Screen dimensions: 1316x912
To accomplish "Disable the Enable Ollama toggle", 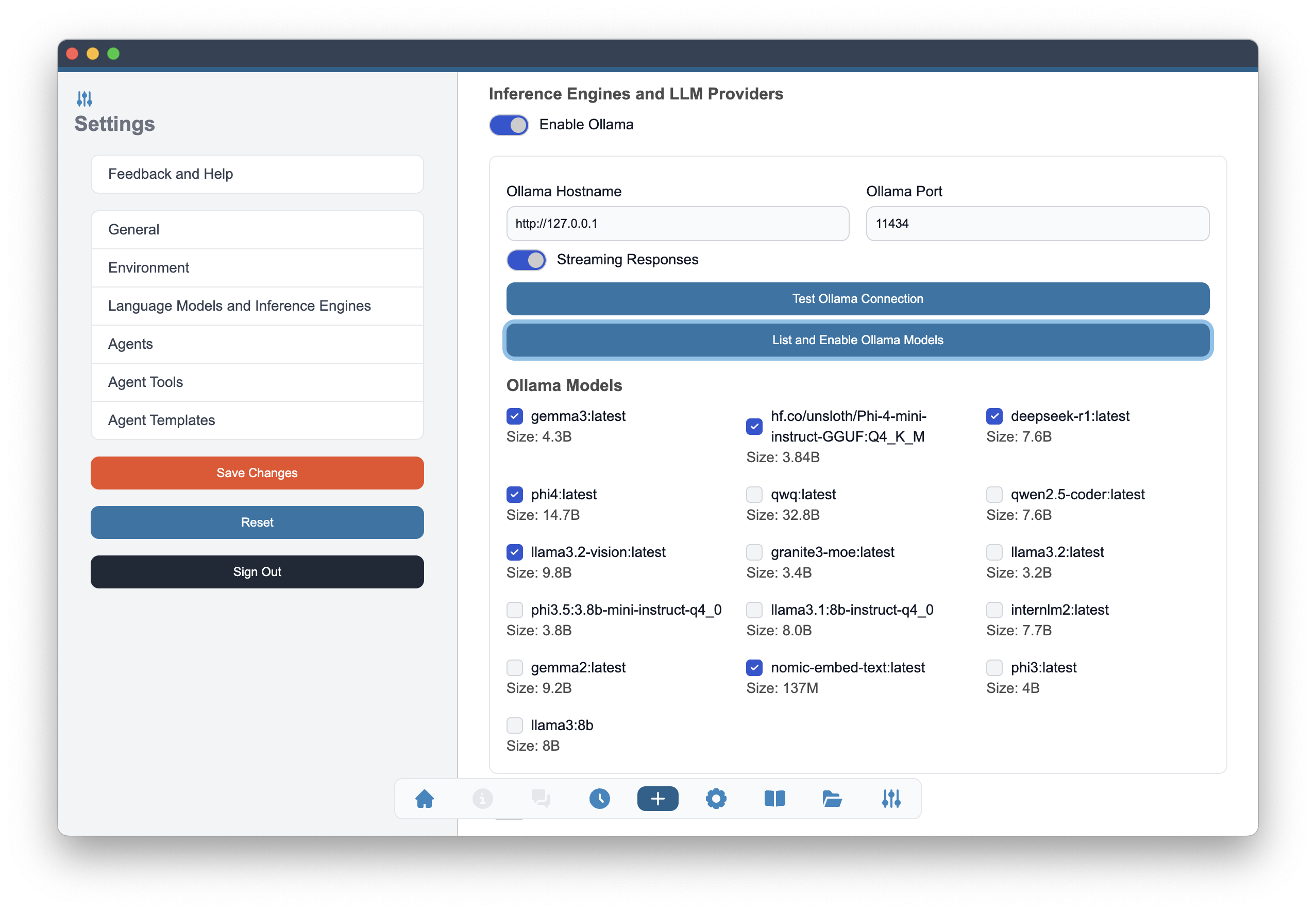I will tap(509, 125).
